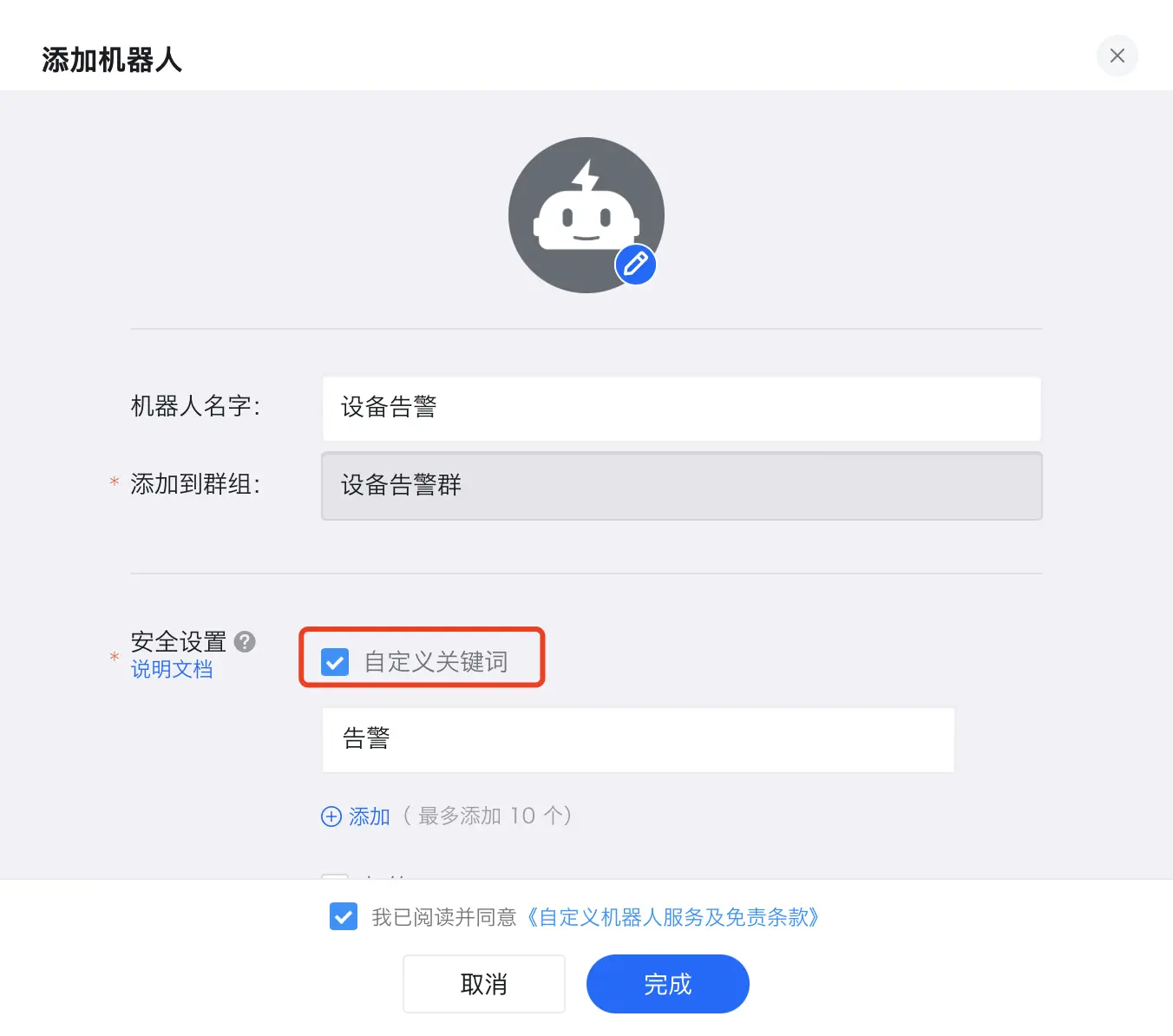Toggle the 自定义关键词 checkbox

point(335,662)
